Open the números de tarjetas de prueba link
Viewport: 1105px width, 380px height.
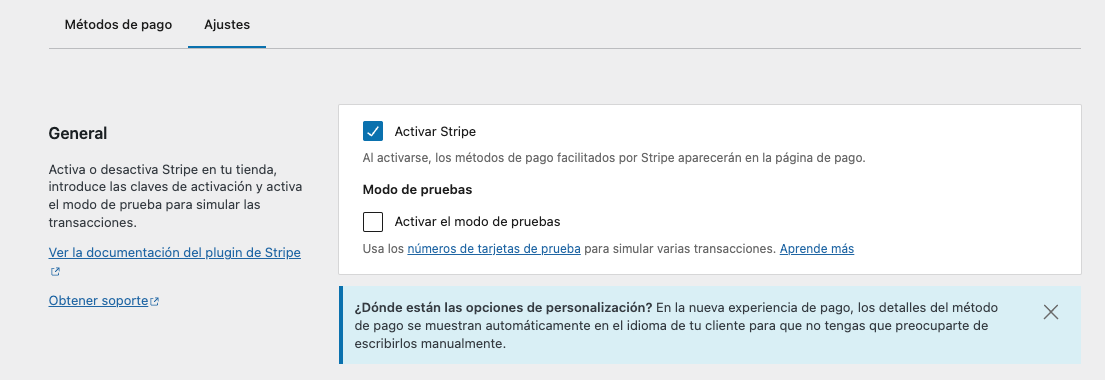(x=494, y=249)
